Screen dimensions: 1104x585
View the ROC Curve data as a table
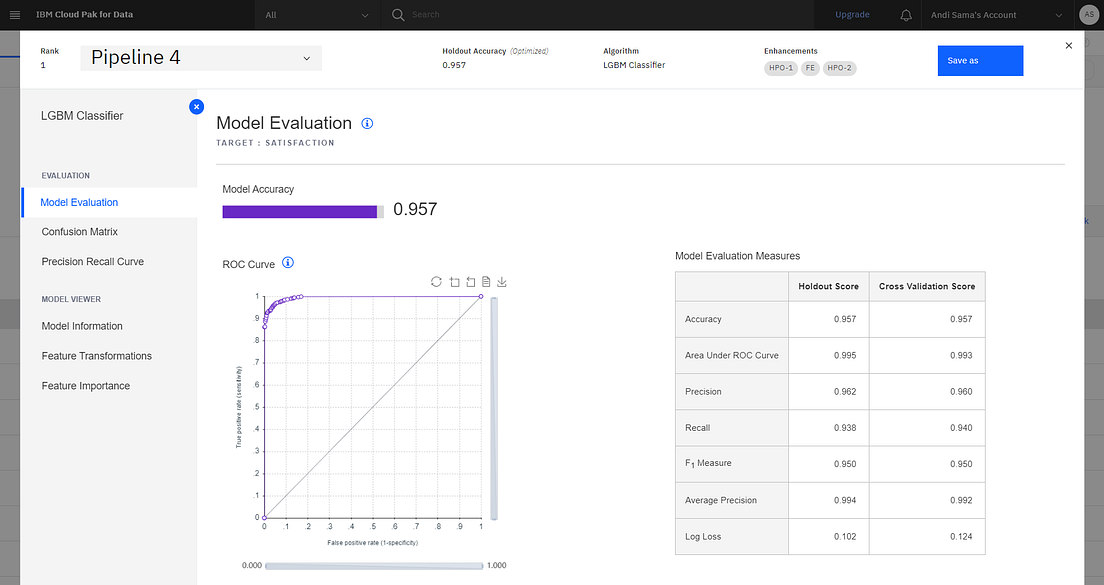point(486,282)
